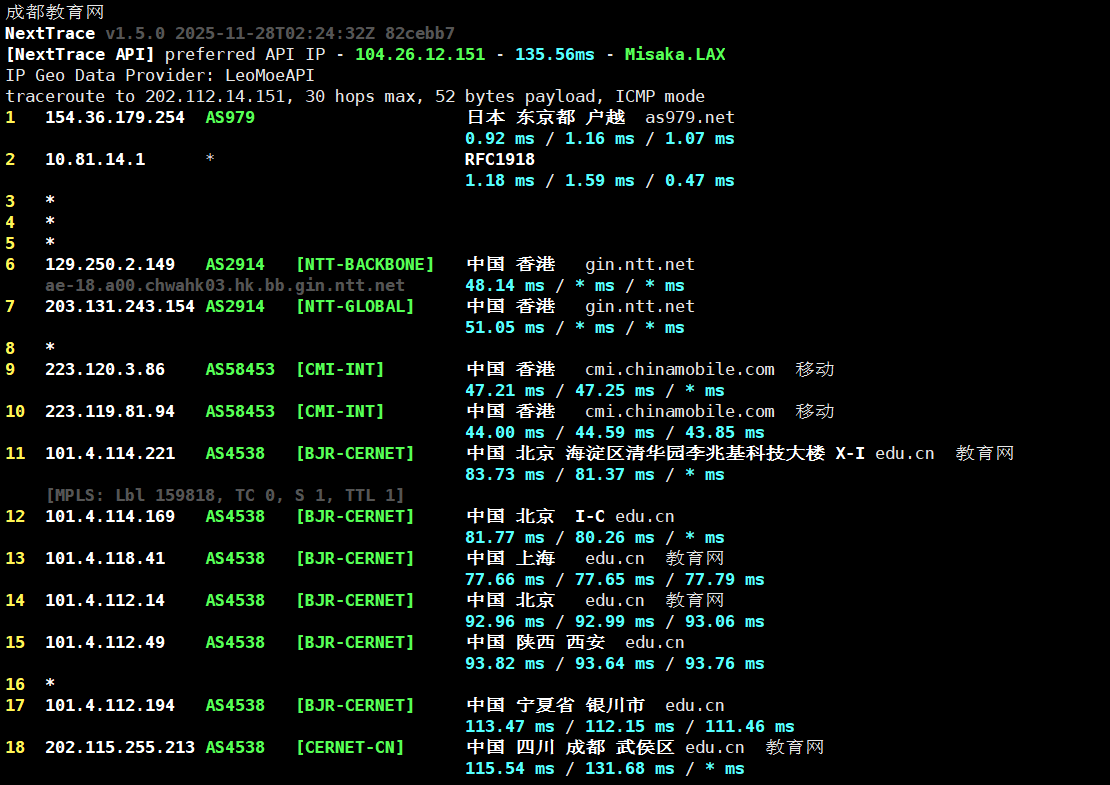Screen dimensions: 1110x785
Task: Select the preferred API IP 104.26.12.151
Action: click(420, 55)
